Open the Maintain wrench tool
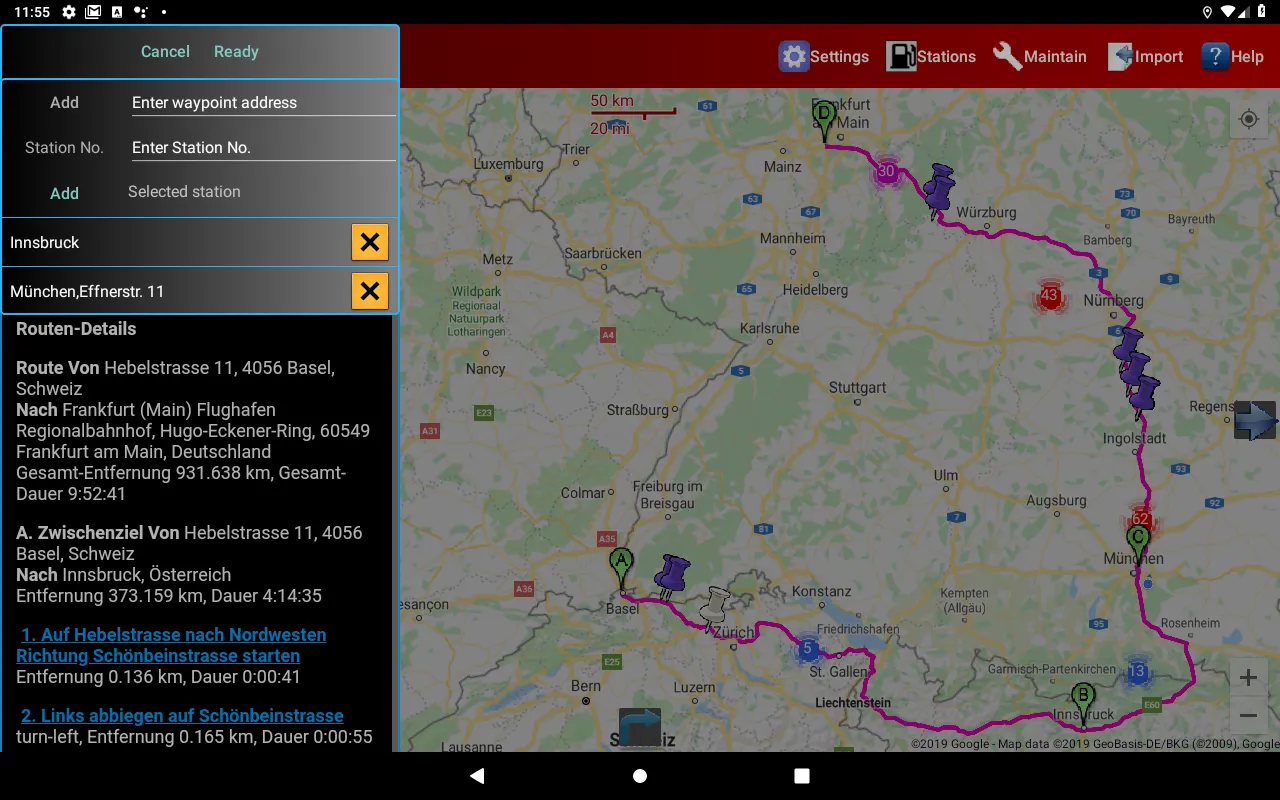1280x800 pixels. pyautogui.click(x=1008, y=57)
